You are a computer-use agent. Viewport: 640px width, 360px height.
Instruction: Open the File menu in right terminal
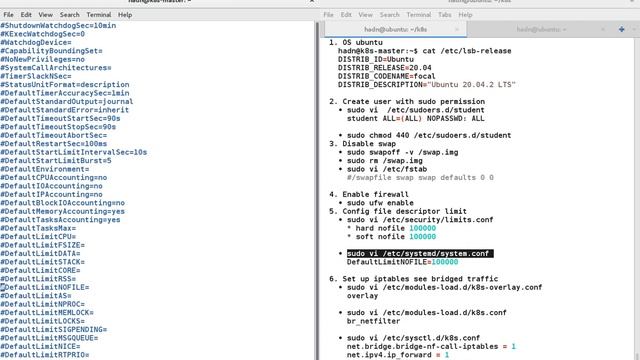(x=329, y=15)
